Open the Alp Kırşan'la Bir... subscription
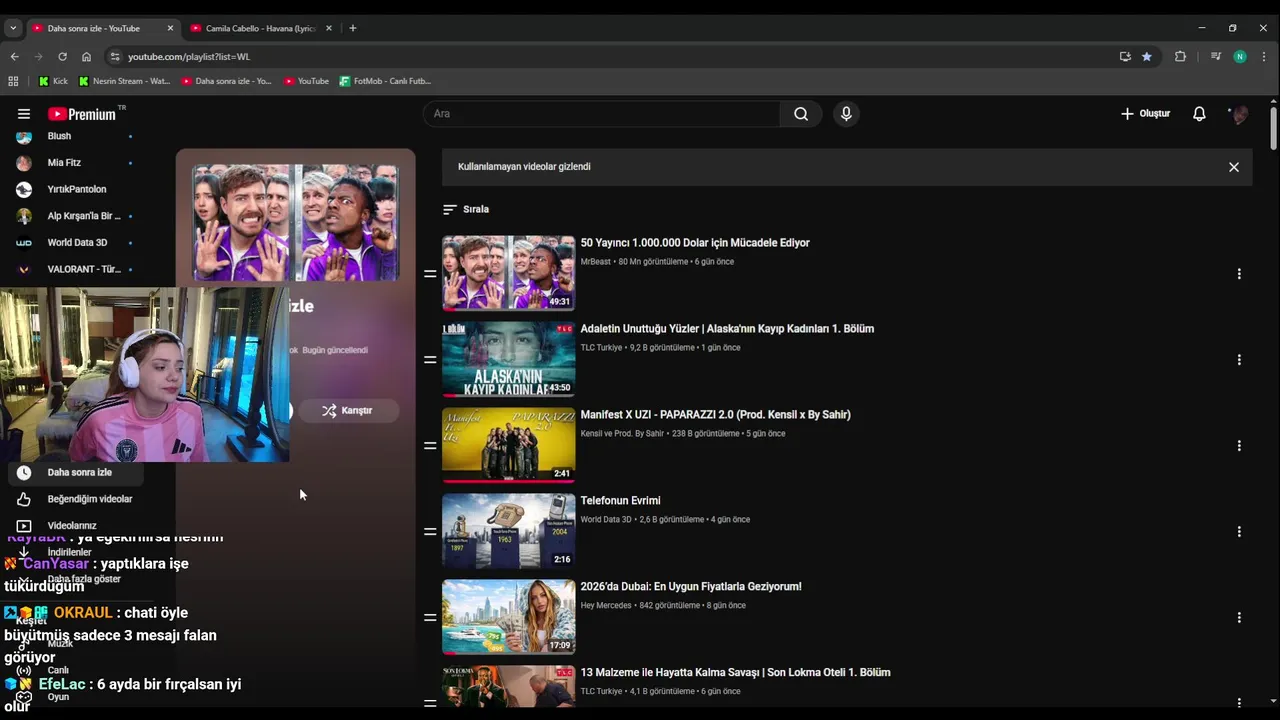Viewport: 1280px width, 720px height. click(x=75, y=216)
